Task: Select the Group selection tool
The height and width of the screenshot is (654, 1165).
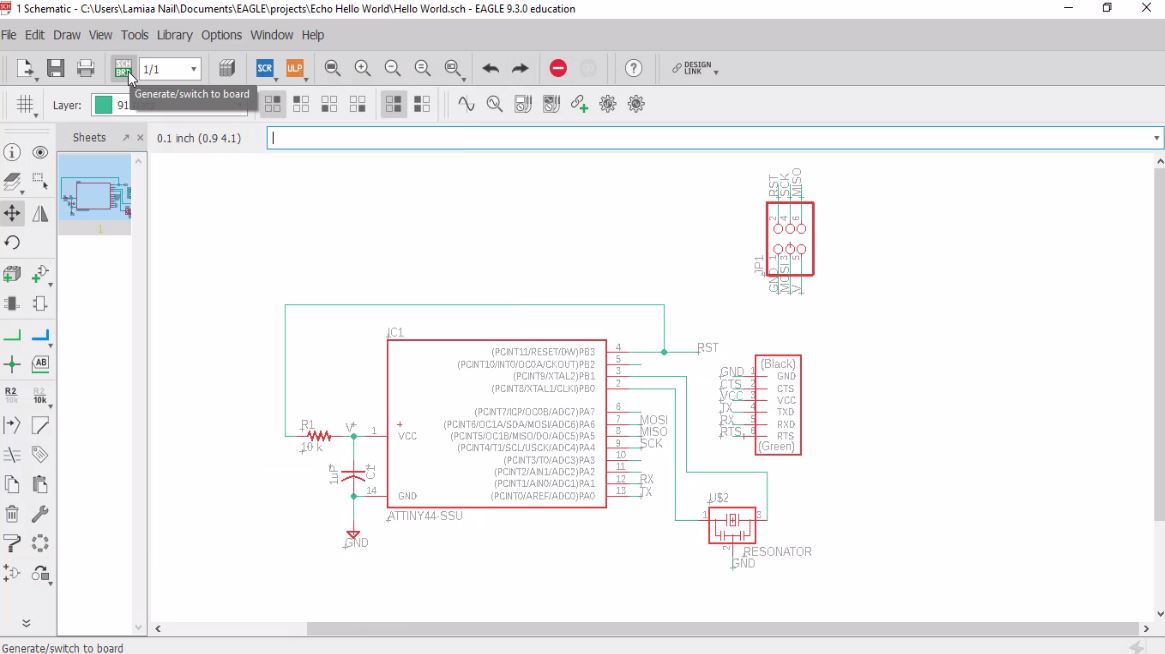Action: [x=40, y=181]
